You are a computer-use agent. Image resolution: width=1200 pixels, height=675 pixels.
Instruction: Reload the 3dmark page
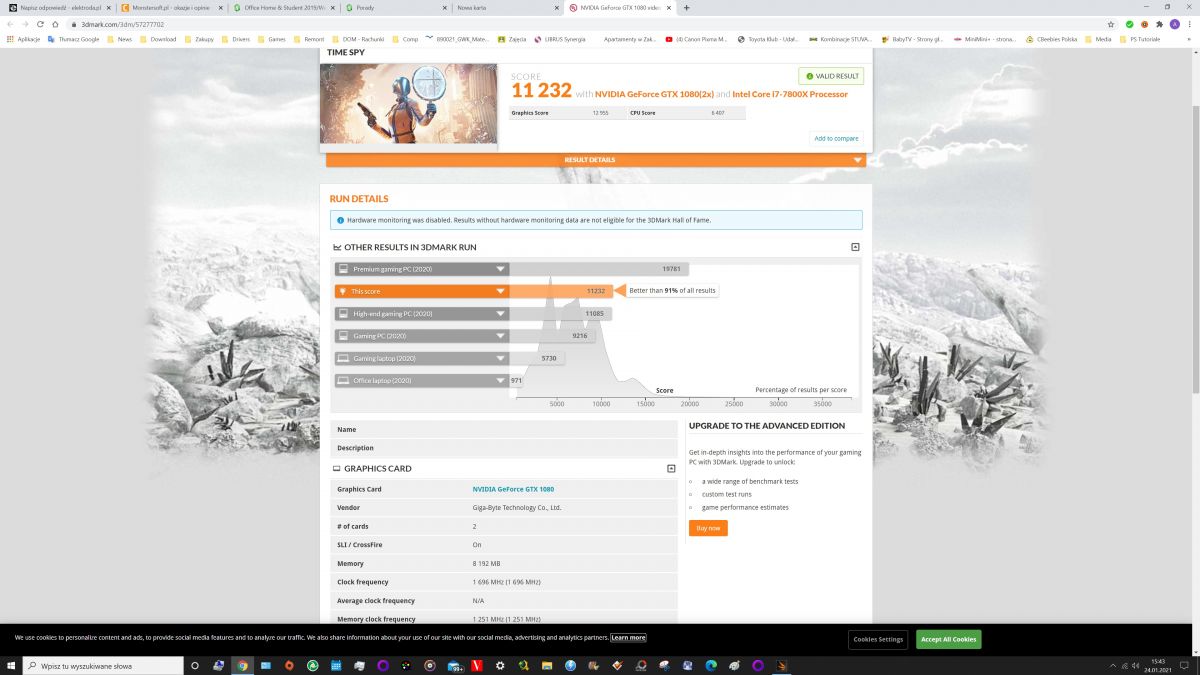(40, 24)
